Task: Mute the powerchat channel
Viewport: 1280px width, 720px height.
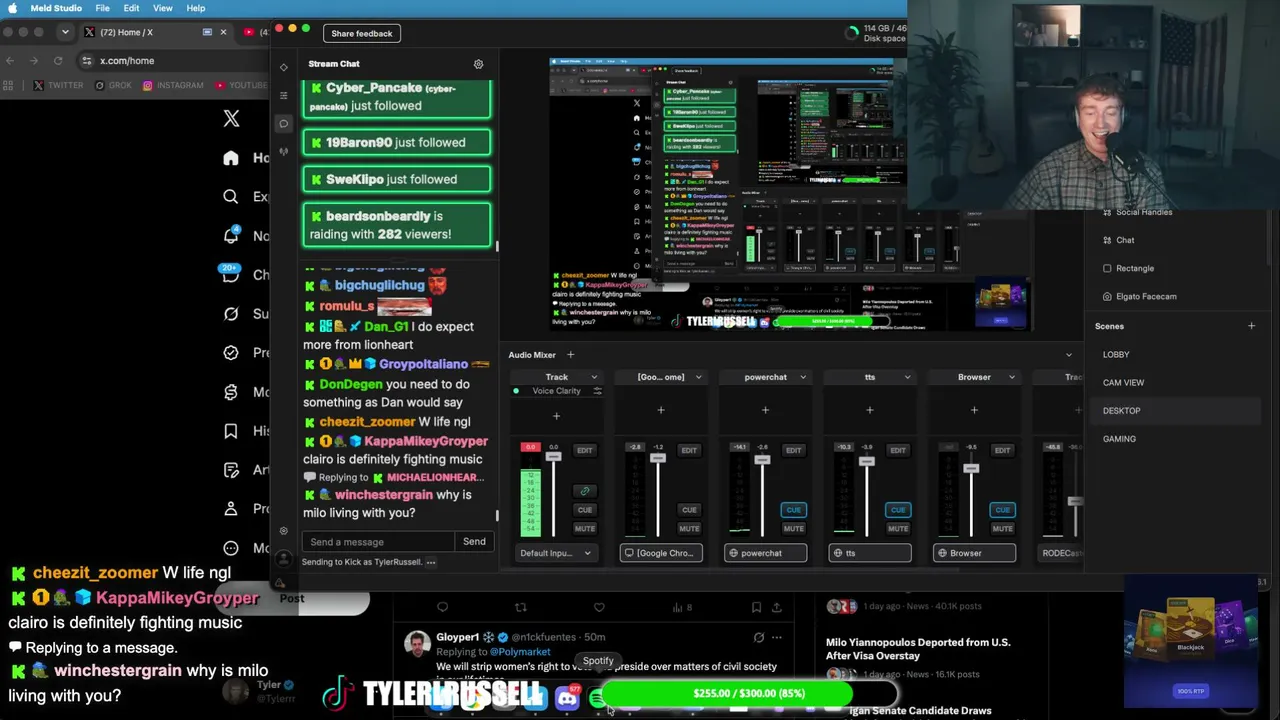Action: [x=793, y=529]
